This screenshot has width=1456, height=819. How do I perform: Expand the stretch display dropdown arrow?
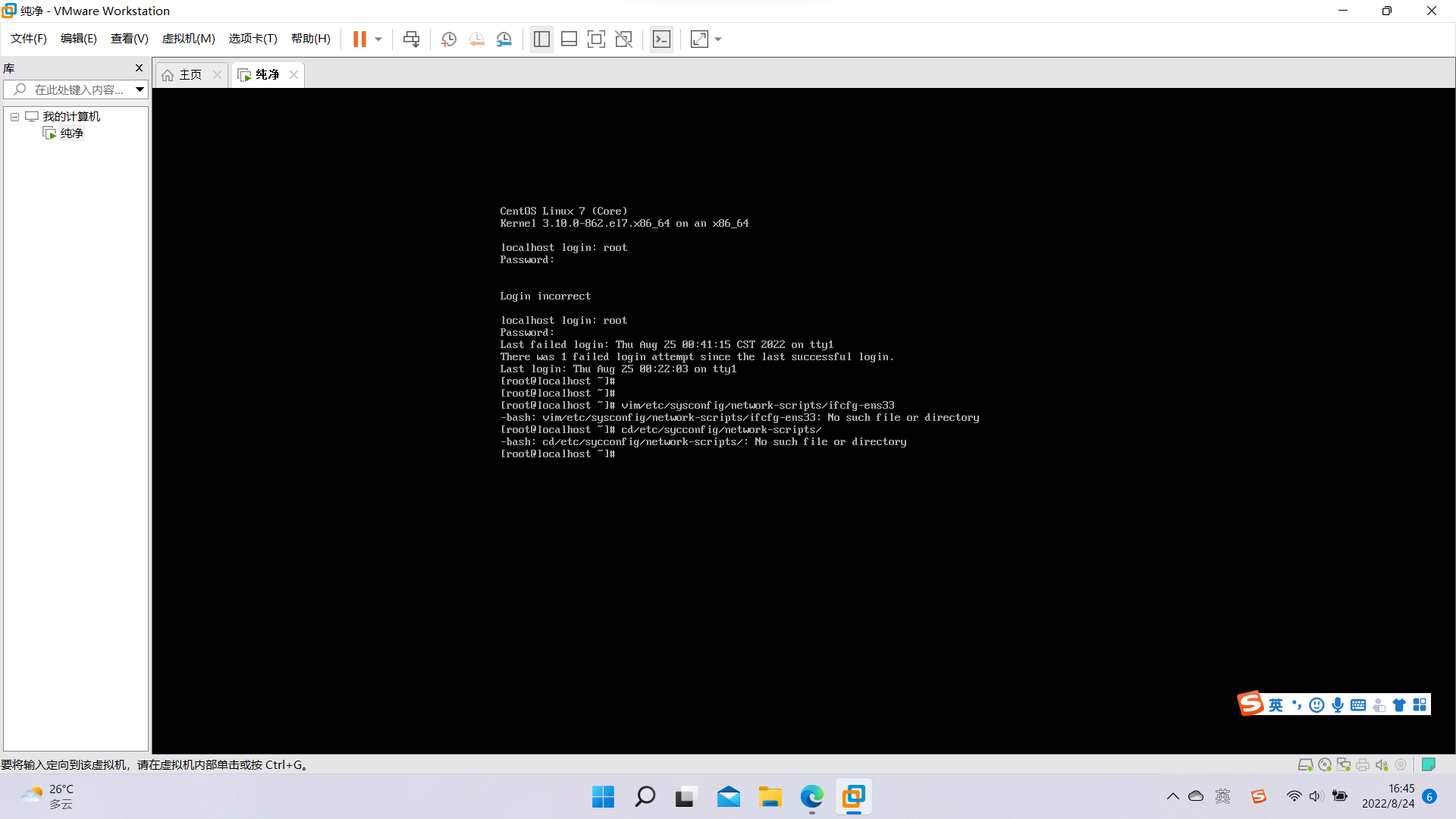tap(718, 39)
